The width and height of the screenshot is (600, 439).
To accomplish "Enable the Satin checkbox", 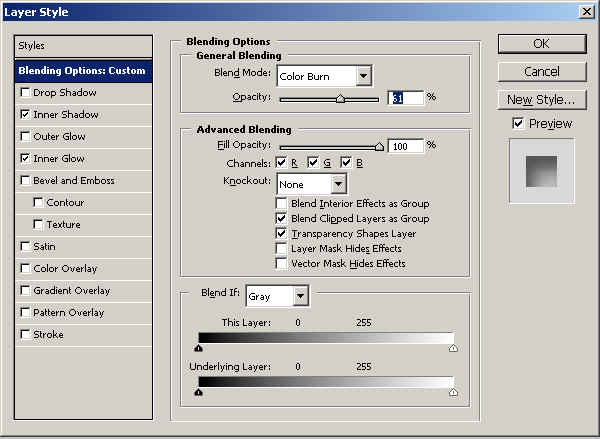I will click(x=25, y=246).
